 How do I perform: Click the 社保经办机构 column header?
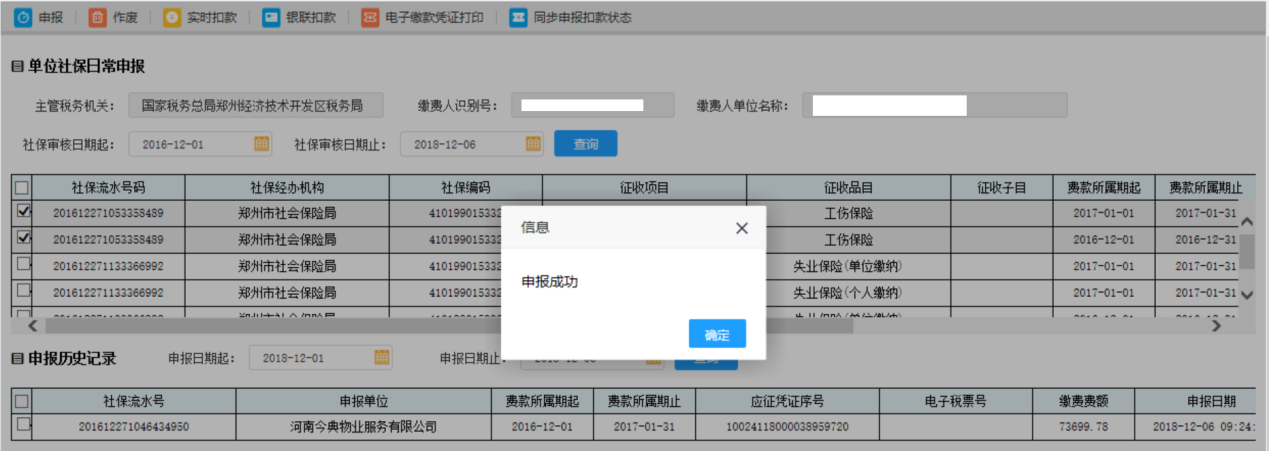click(287, 187)
